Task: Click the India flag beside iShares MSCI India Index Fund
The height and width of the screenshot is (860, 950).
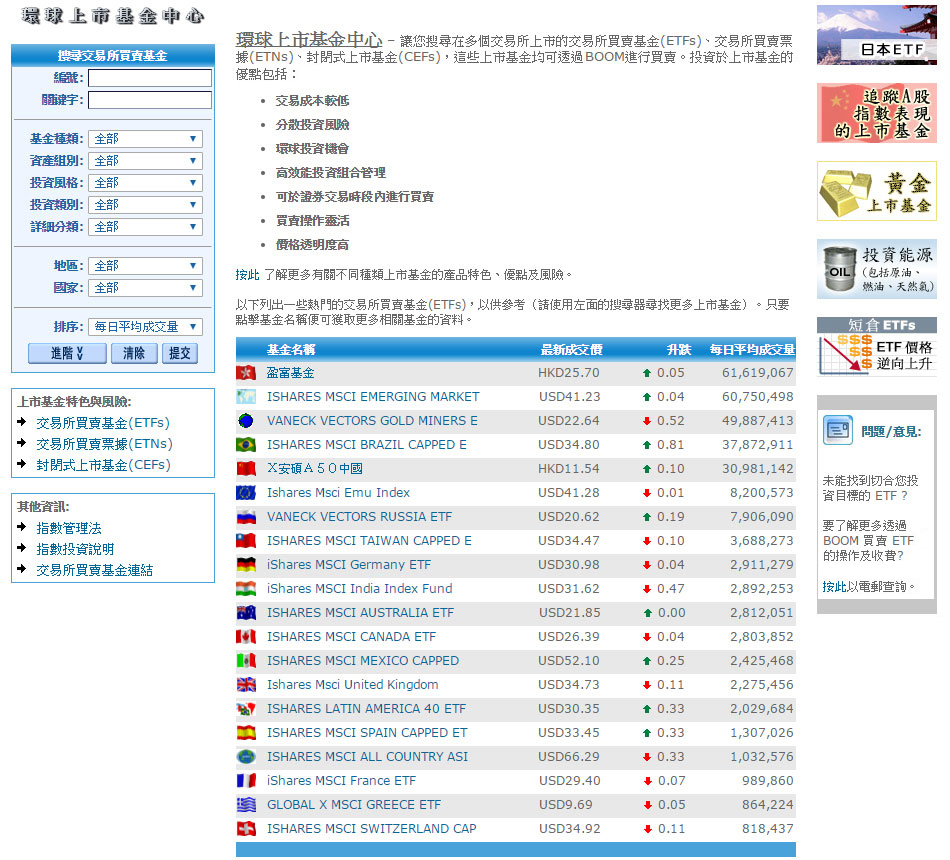Action: tap(246, 588)
